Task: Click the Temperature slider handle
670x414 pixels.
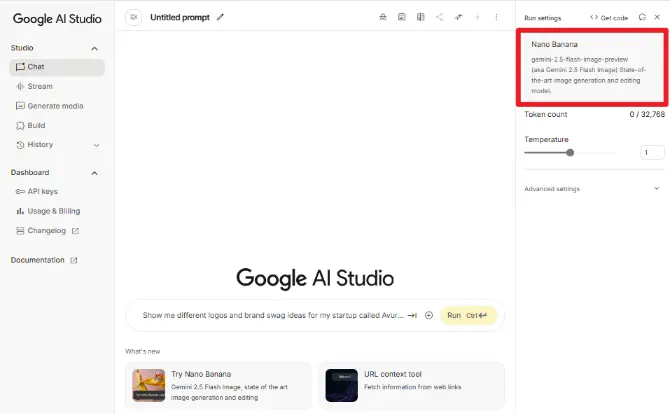Action: [x=570, y=153]
